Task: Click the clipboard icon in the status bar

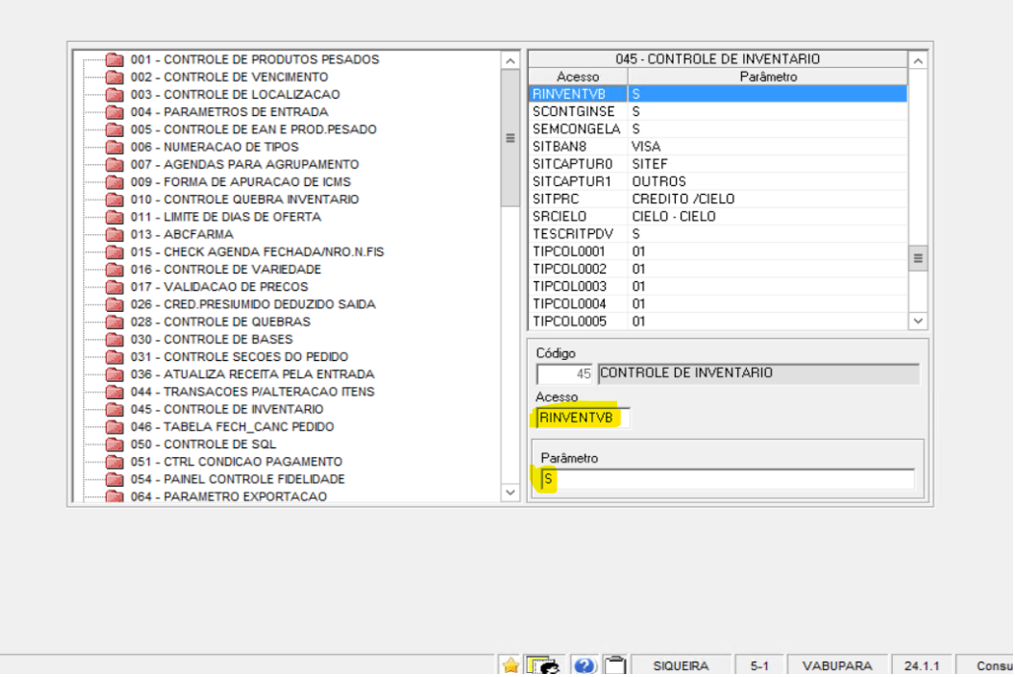Action: (x=616, y=665)
